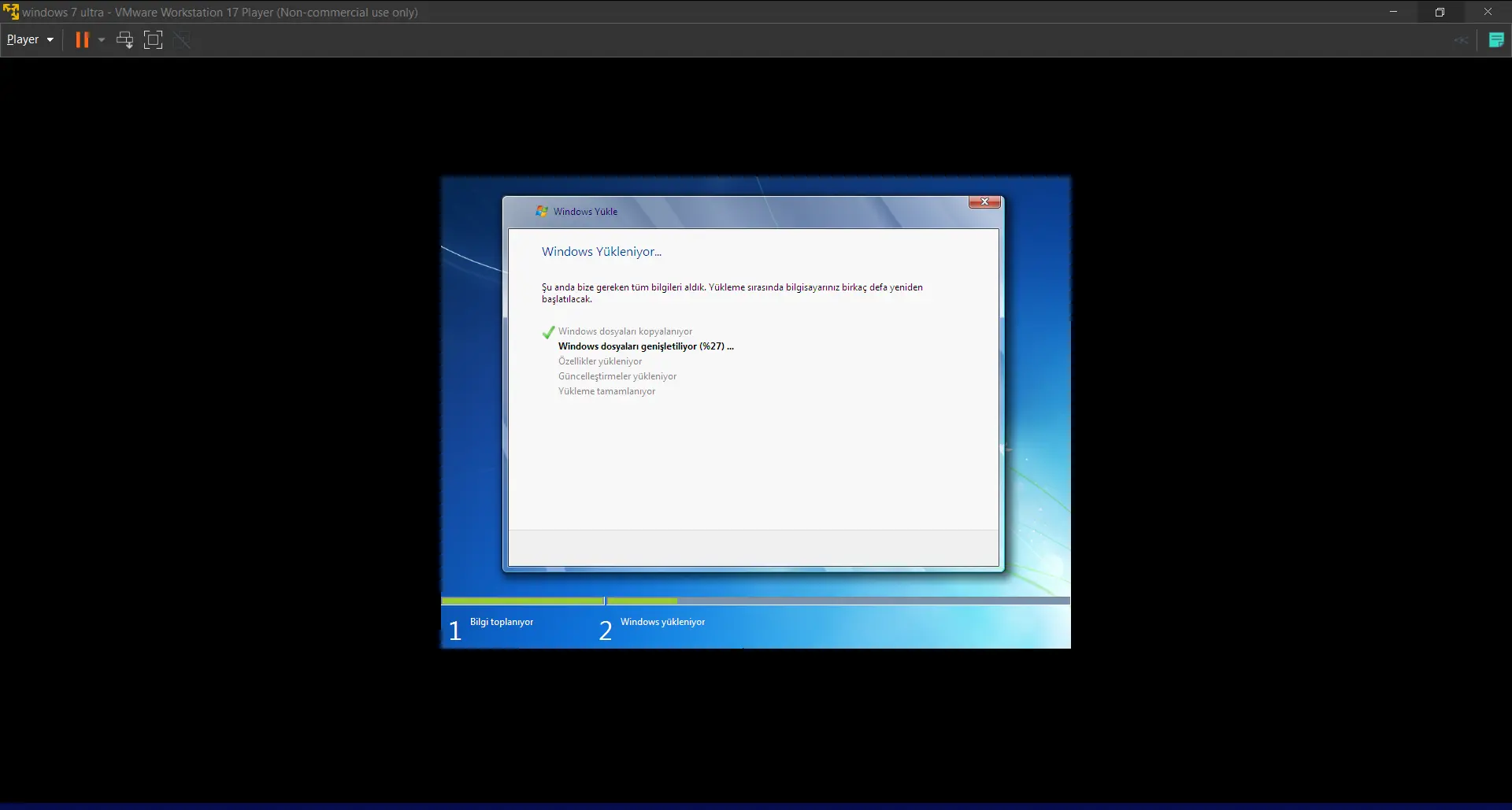This screenshot has width=1512, height=810.
Task: Close the Windows Yükle setup dialog
Action: click(984, 202)
